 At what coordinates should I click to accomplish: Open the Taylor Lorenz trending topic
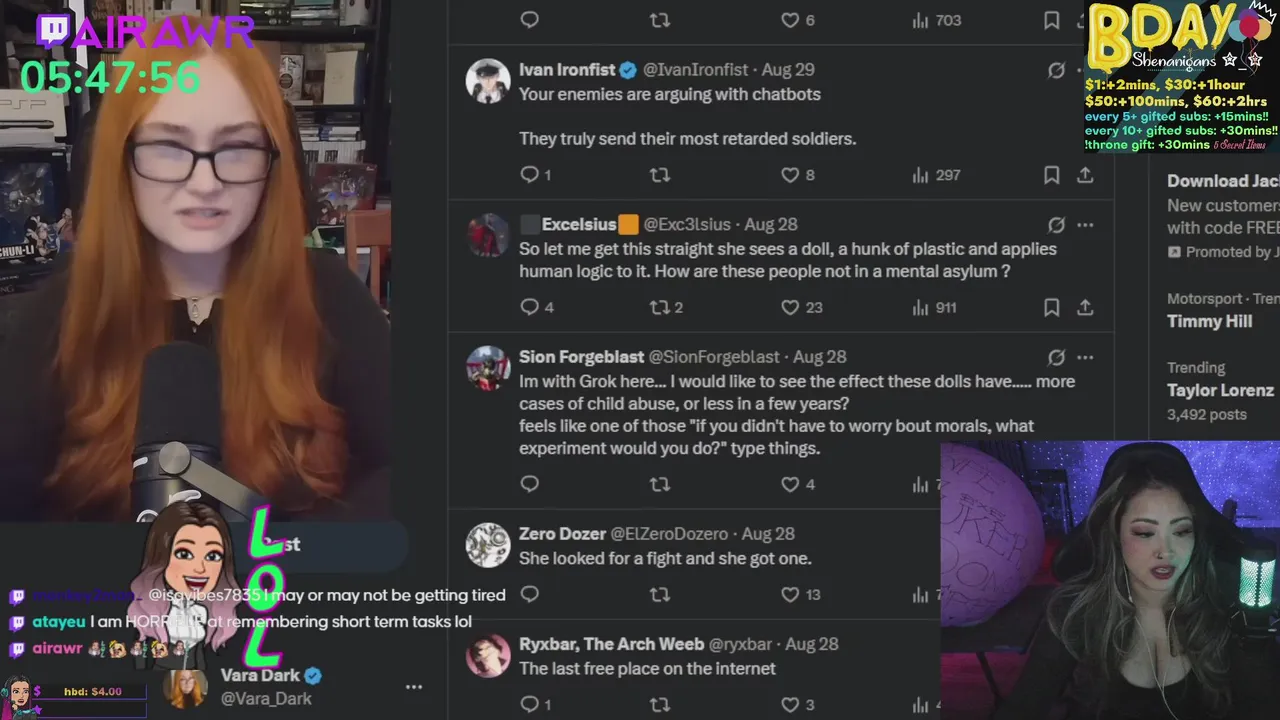click(1220, 390)
